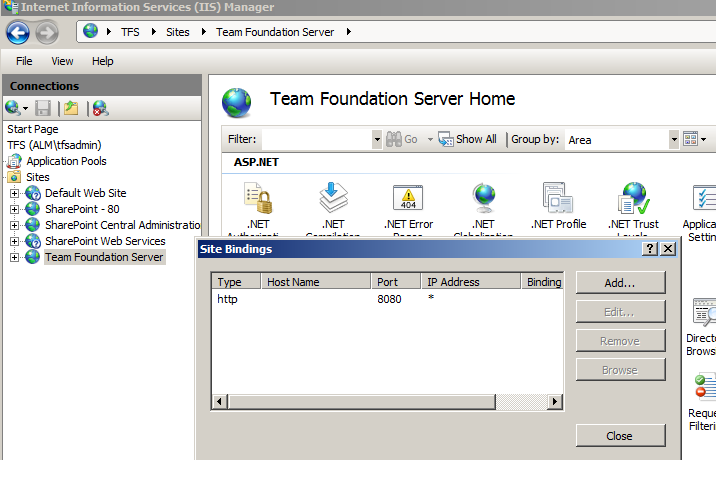Open the Directory Browsing icon
716x488 pixels.
(704, 312)
